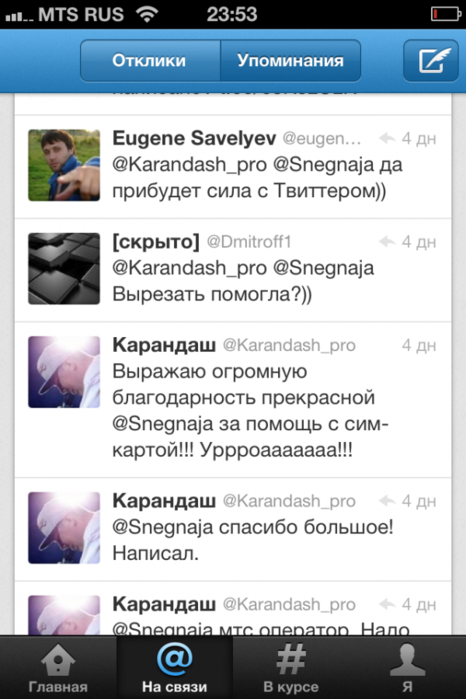Open the tweet "Вырезать помогла?))"
This screenshot has height=699, width=466.
[233, 270]
